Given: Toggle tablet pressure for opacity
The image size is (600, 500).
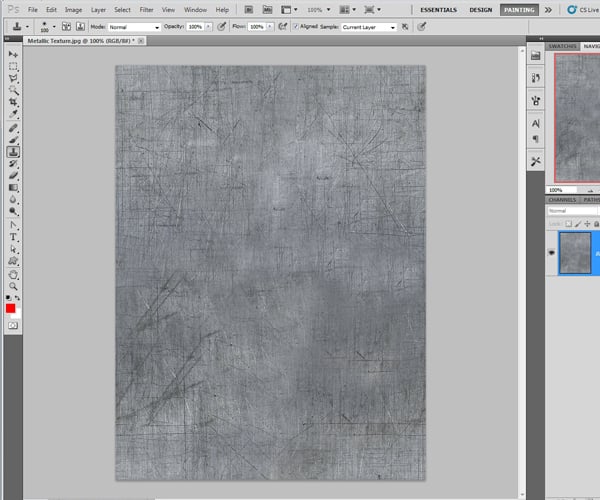Looking at the screenshot, I should click(222, 26).
